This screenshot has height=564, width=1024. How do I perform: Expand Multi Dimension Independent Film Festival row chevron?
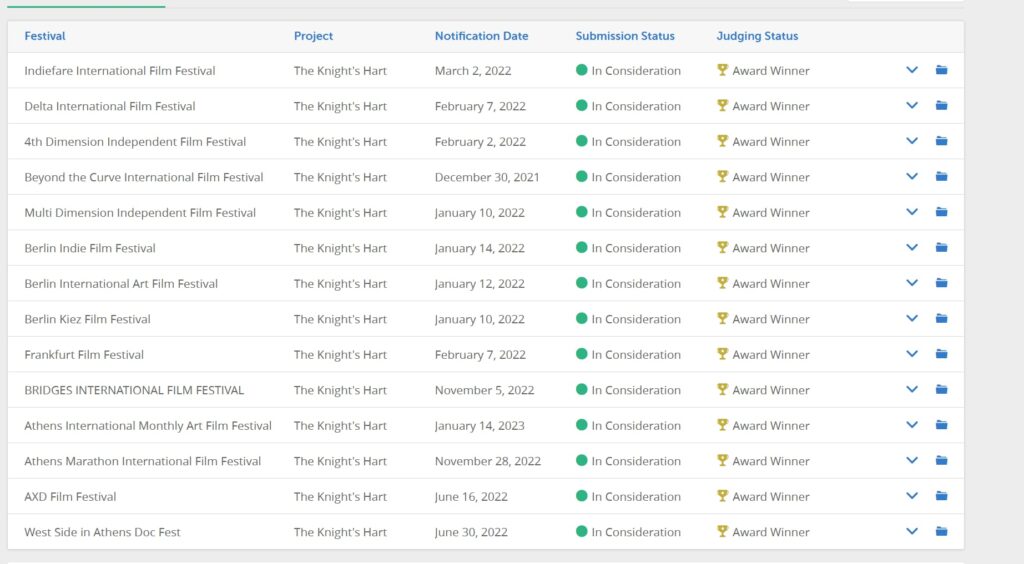(912, 212)
